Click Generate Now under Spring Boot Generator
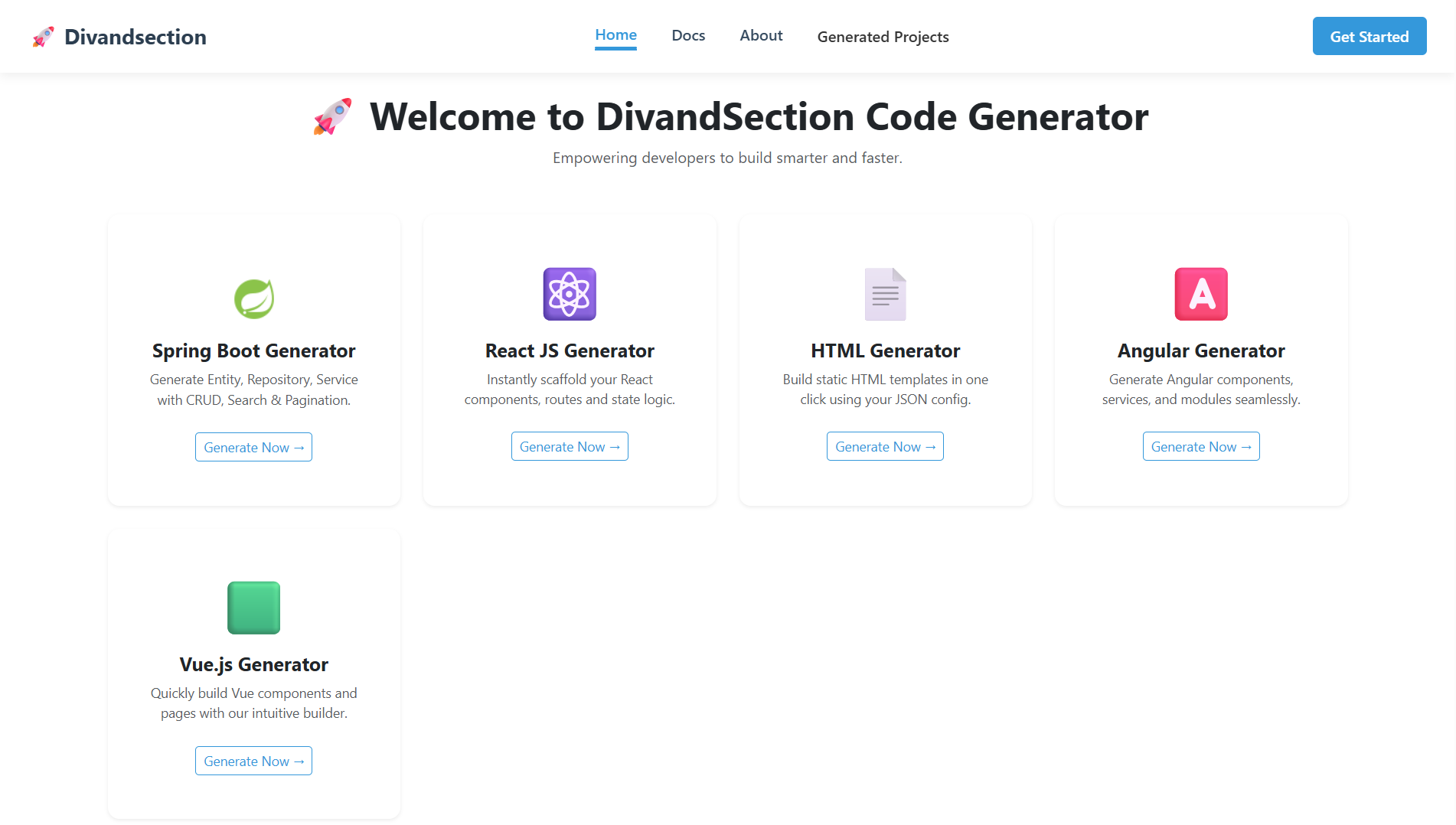 coord(253,448)
